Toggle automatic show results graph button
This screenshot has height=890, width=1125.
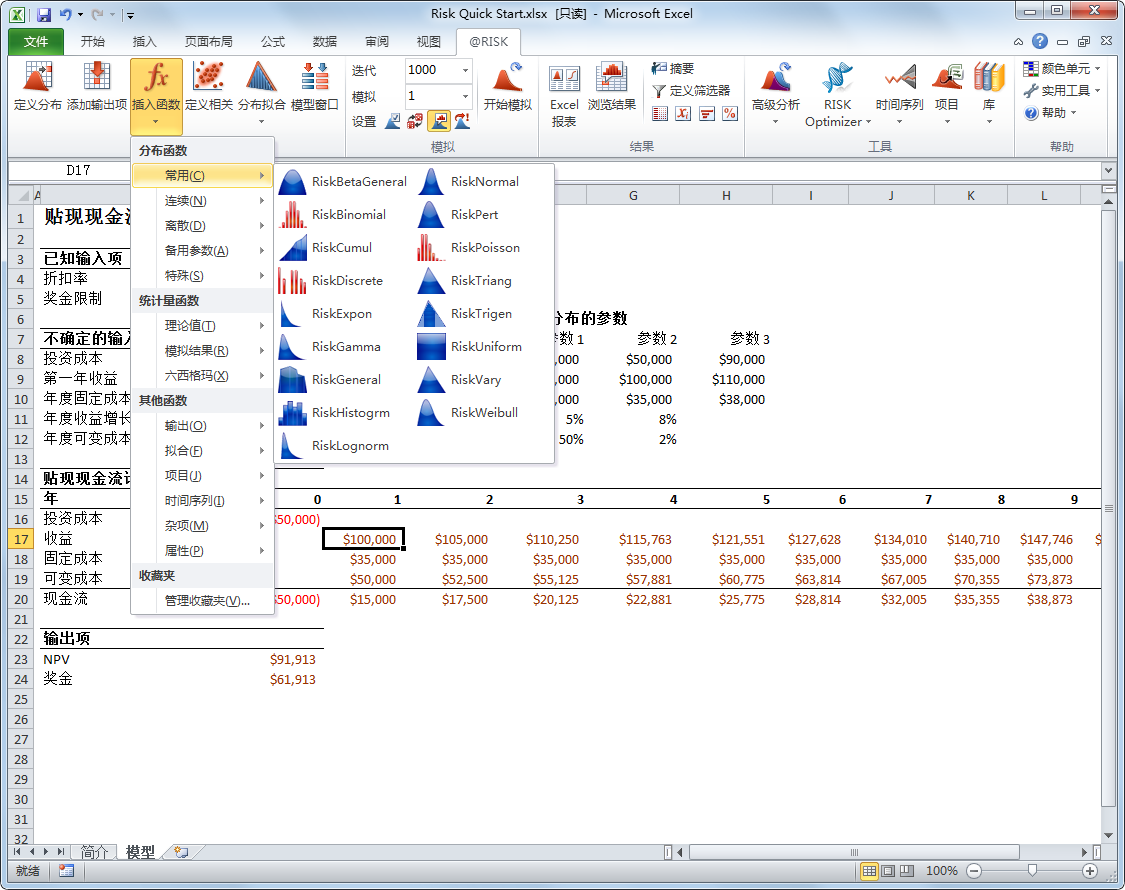click(x=439, y=121)
